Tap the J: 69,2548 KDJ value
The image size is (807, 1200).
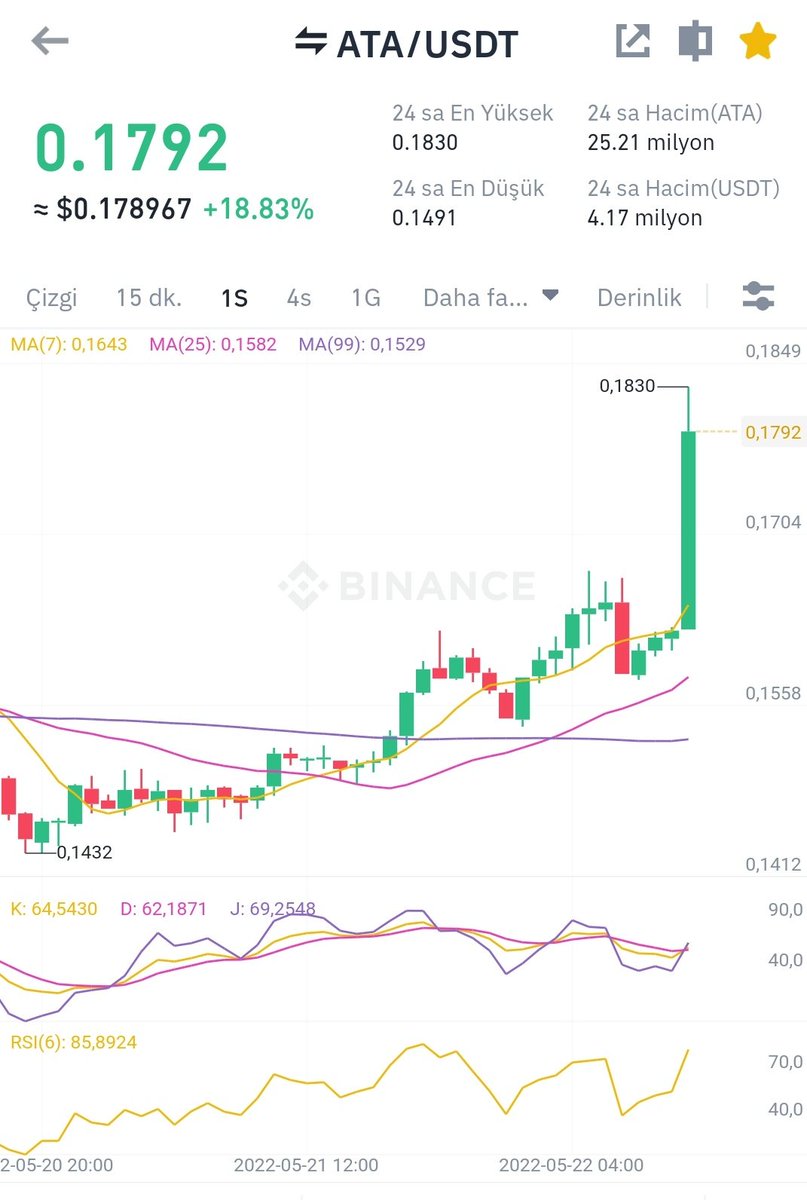272,909
